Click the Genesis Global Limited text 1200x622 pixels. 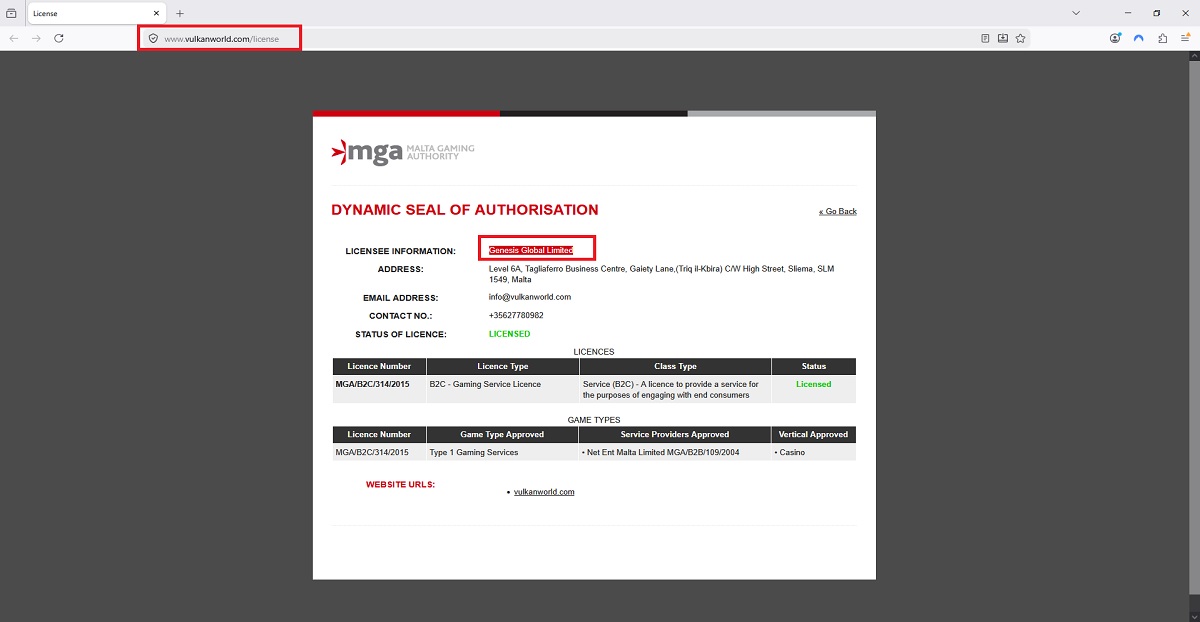(531, 250)
